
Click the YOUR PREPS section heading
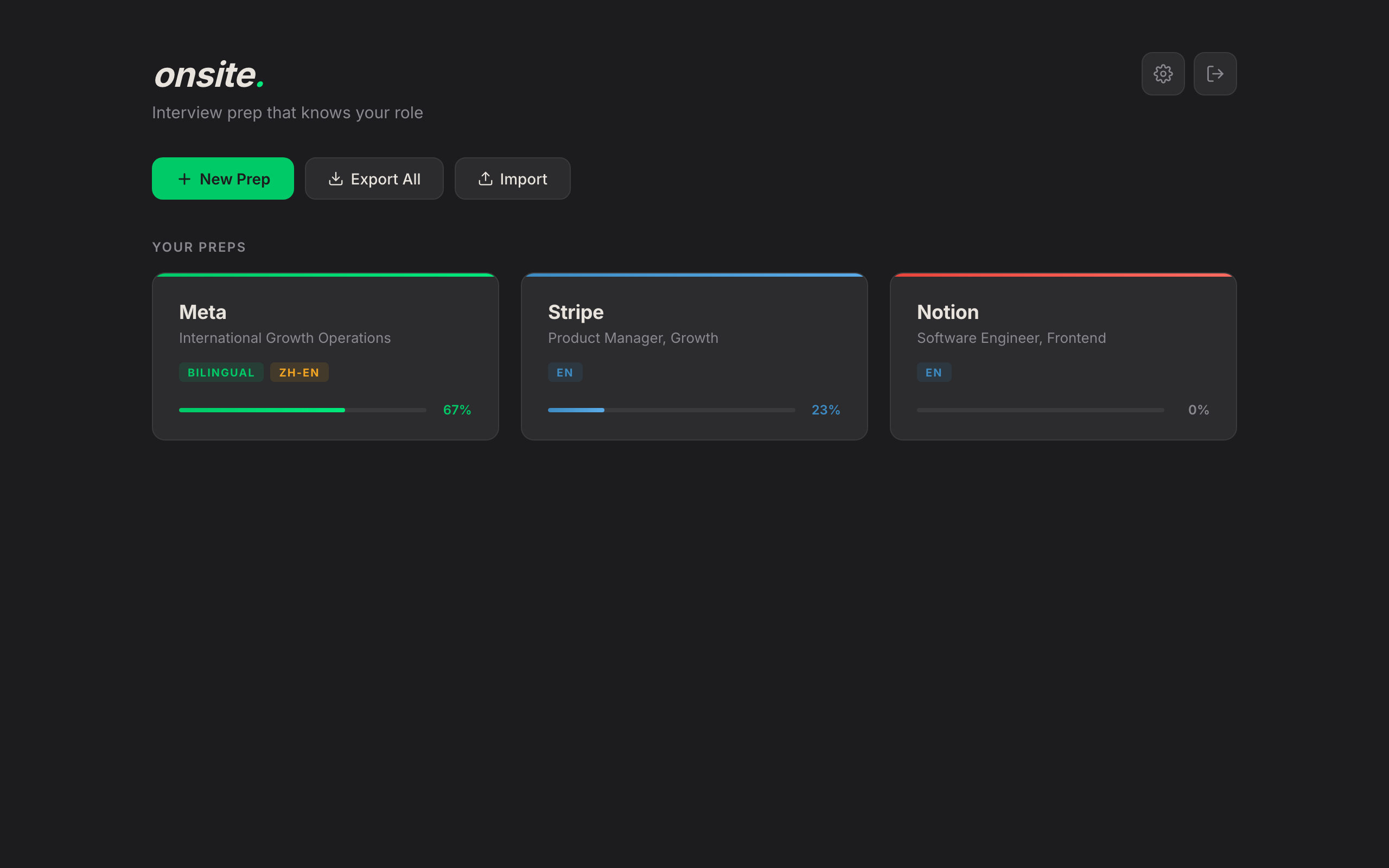tap(199, 247)
